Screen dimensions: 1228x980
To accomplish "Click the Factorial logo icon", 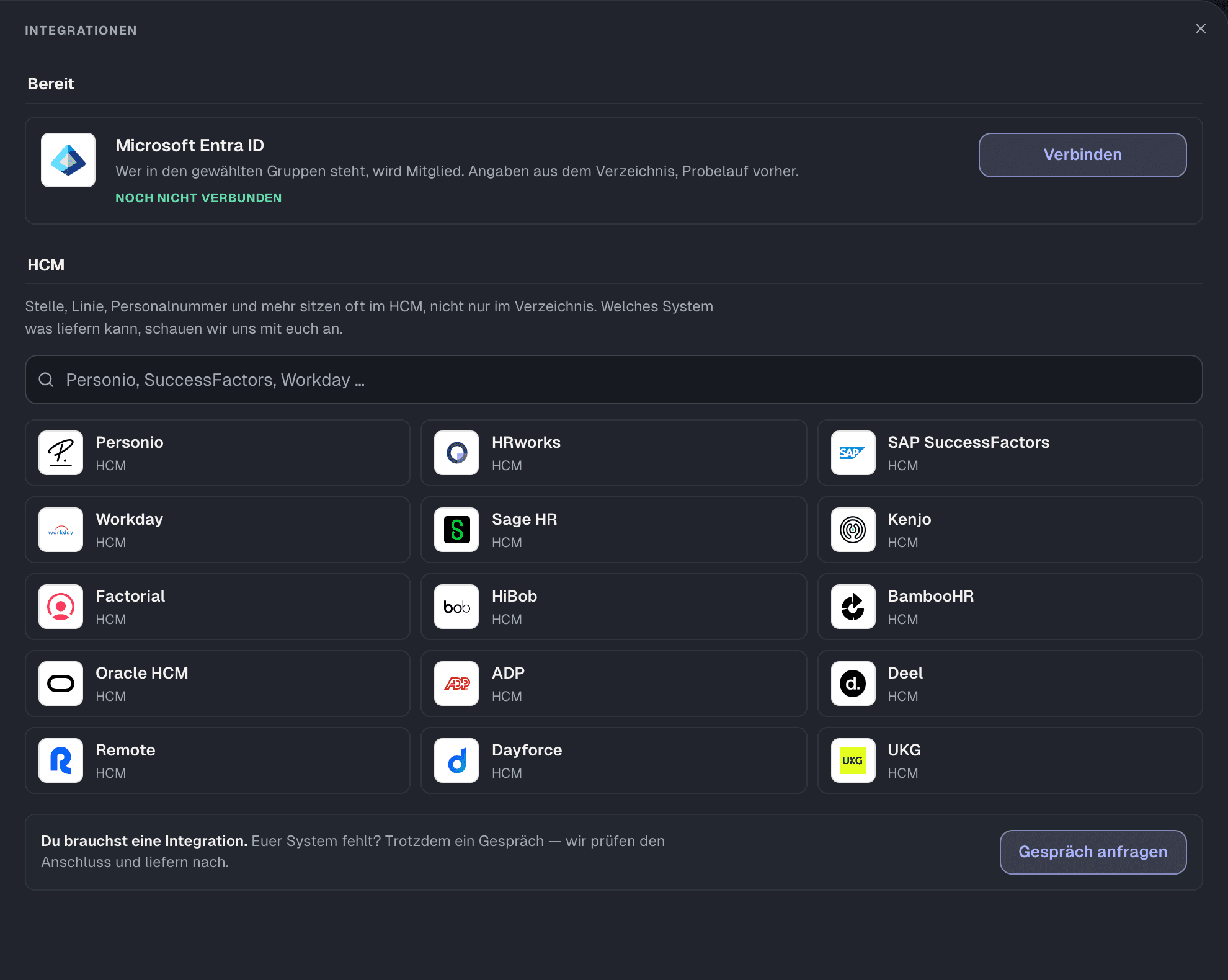I will click(61, 607).
